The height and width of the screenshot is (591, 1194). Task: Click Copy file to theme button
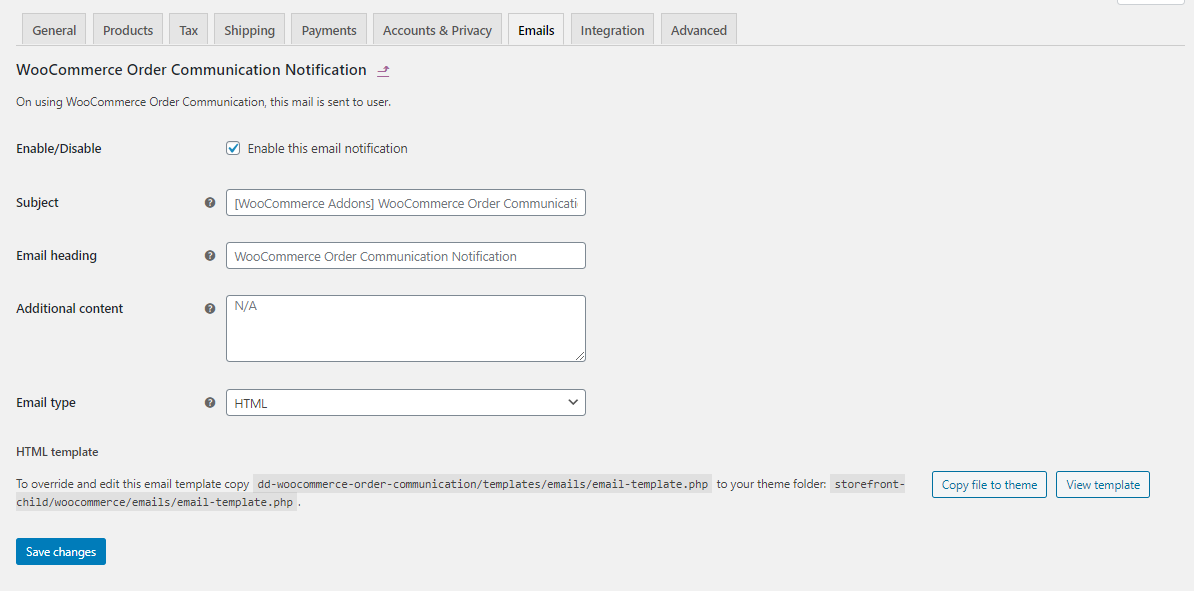(x=989, y=485)
